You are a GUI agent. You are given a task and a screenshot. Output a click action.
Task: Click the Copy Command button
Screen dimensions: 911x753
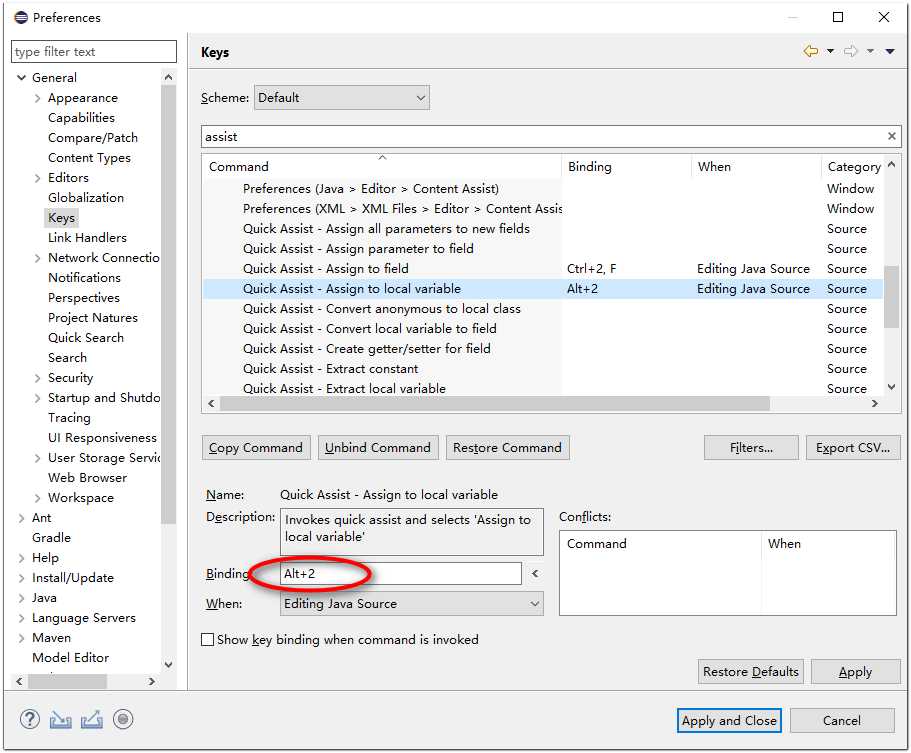click(256, 448)
